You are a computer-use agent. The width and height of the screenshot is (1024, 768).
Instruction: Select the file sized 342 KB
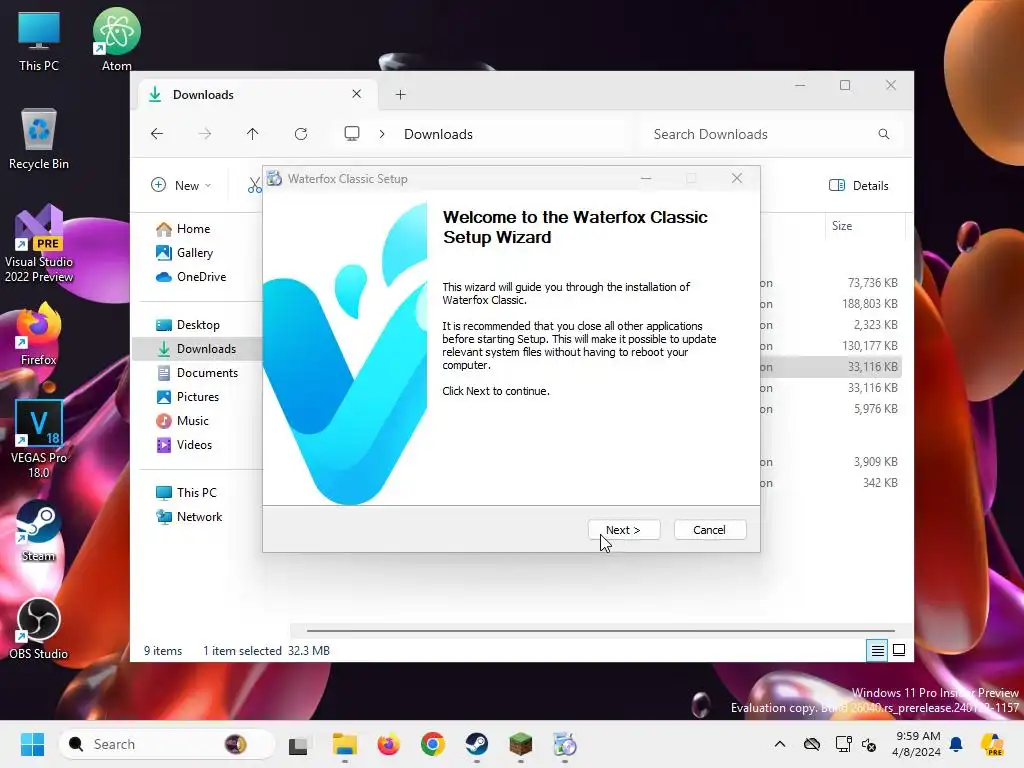(x=880, y=483)
